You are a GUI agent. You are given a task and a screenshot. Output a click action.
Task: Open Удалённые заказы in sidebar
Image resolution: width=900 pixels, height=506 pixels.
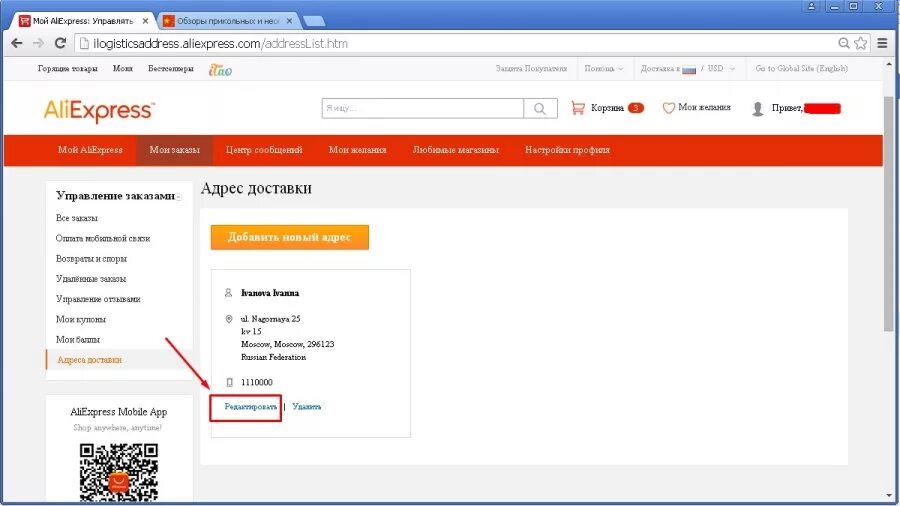tap(91, 279)
